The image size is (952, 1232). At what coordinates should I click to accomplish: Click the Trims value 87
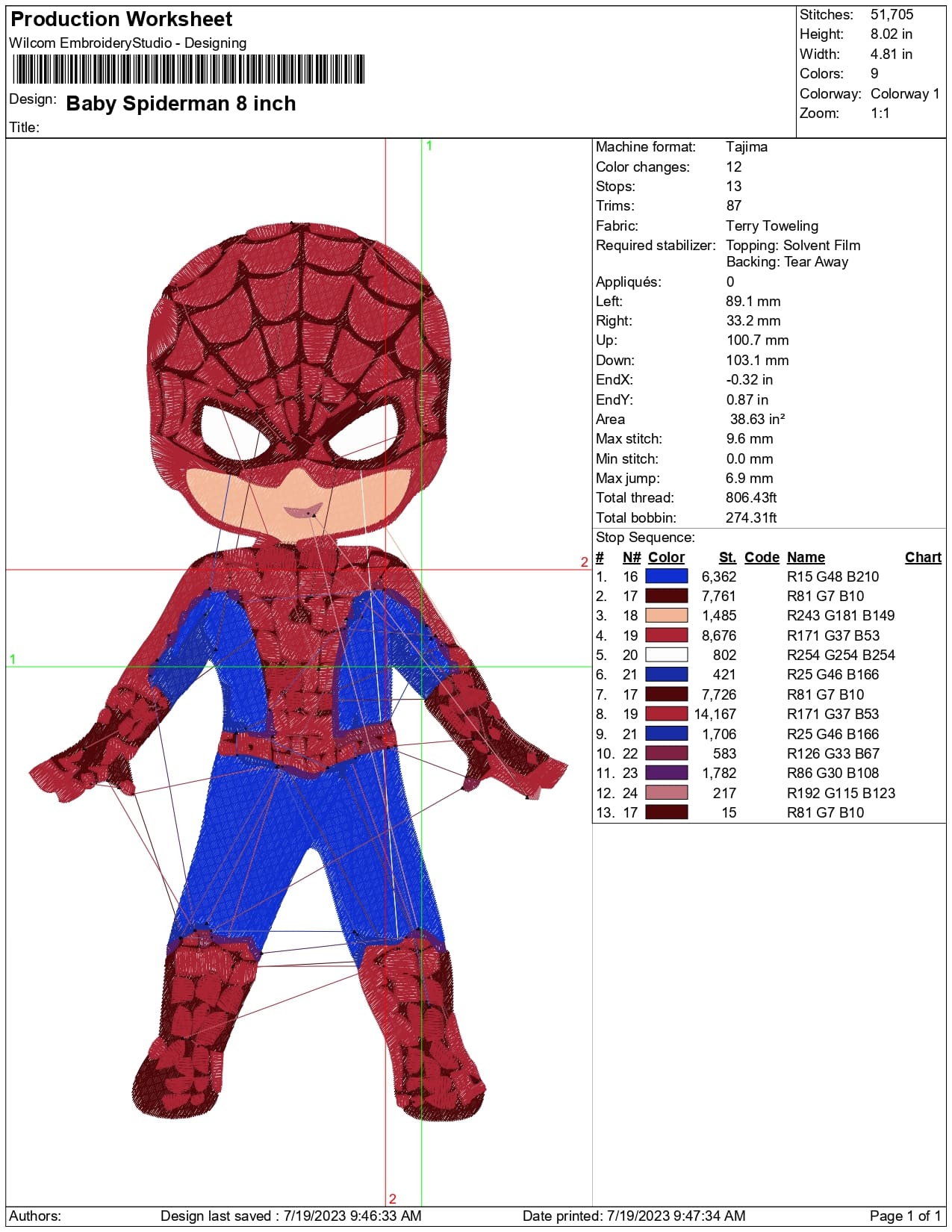(734, 205)
